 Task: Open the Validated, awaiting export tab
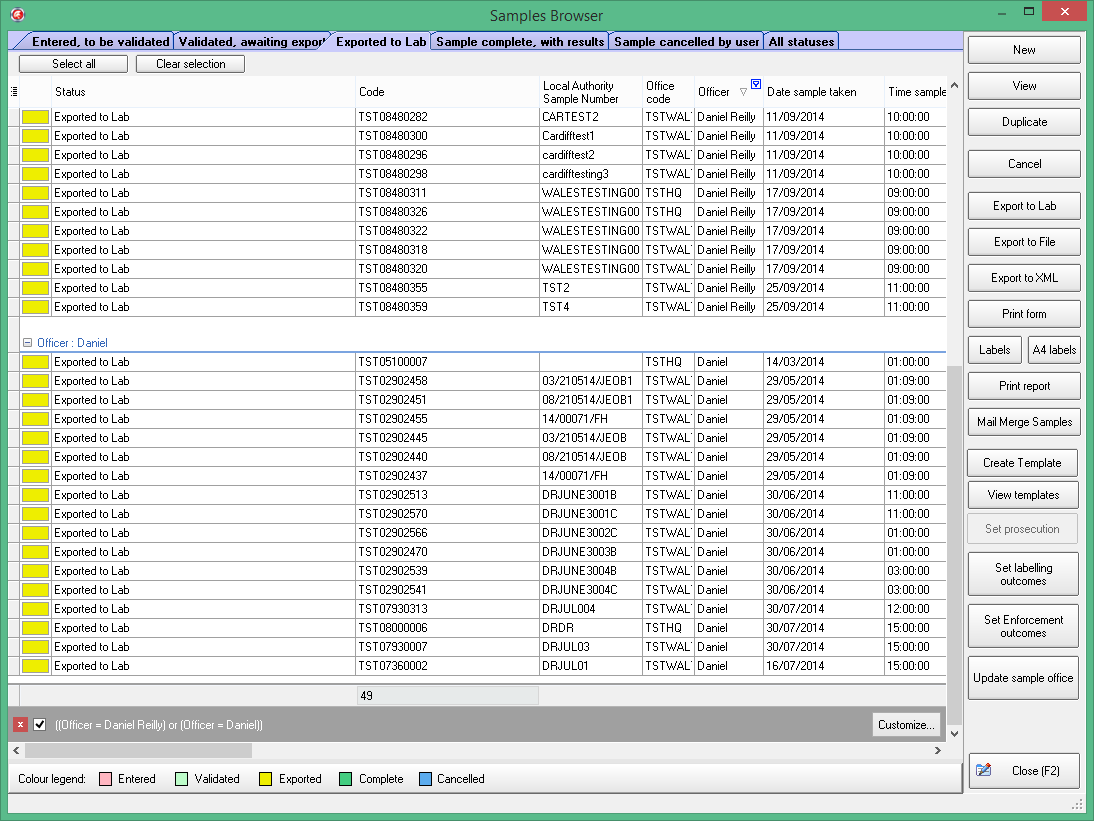pyautogui.click(x=252, y=42)
